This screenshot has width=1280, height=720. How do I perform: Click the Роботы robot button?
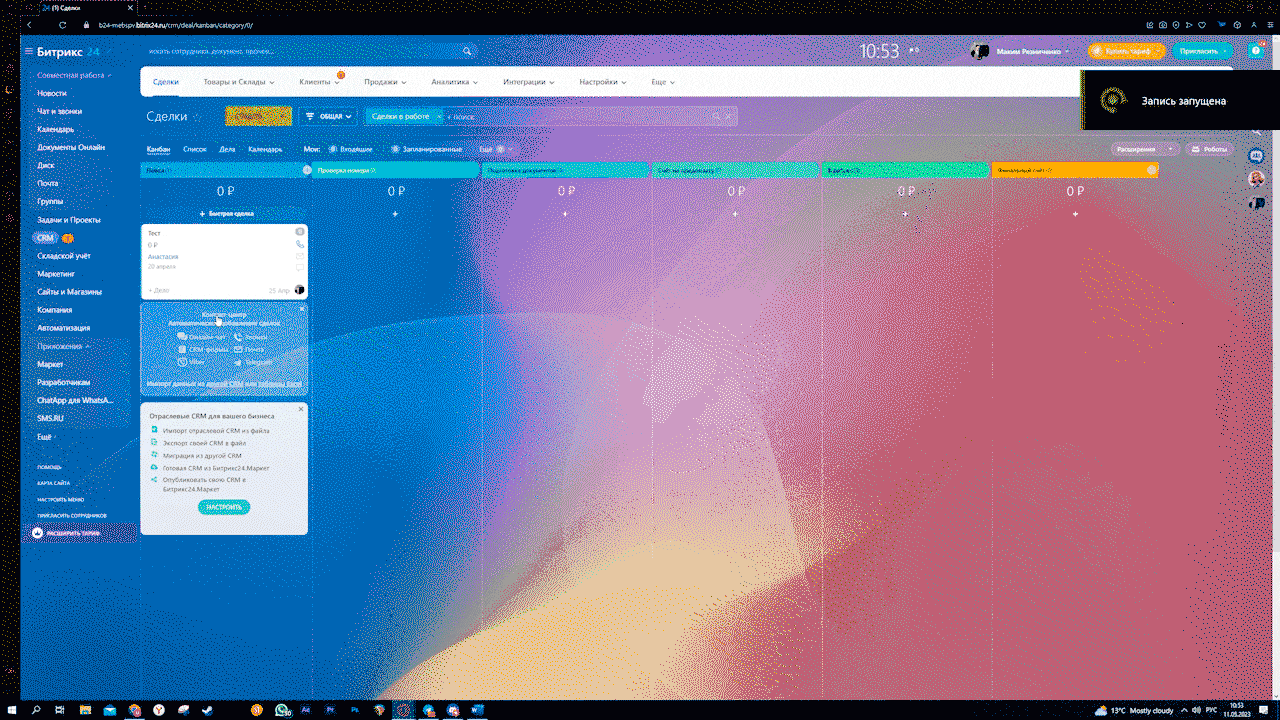point(1209,149)
